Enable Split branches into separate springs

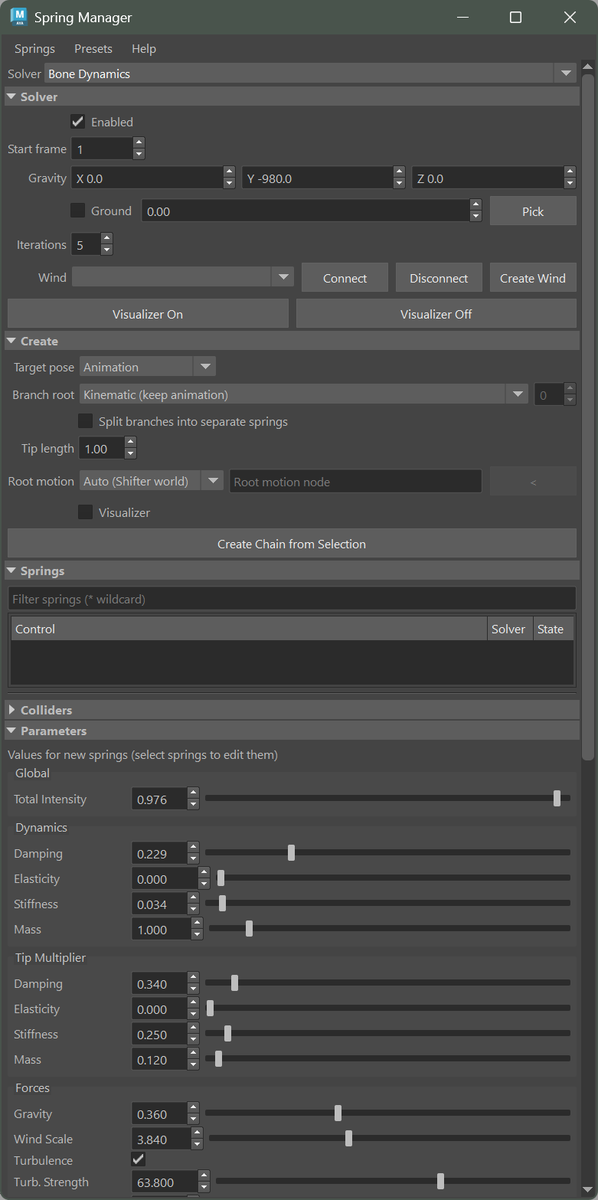tap(86, 421)
